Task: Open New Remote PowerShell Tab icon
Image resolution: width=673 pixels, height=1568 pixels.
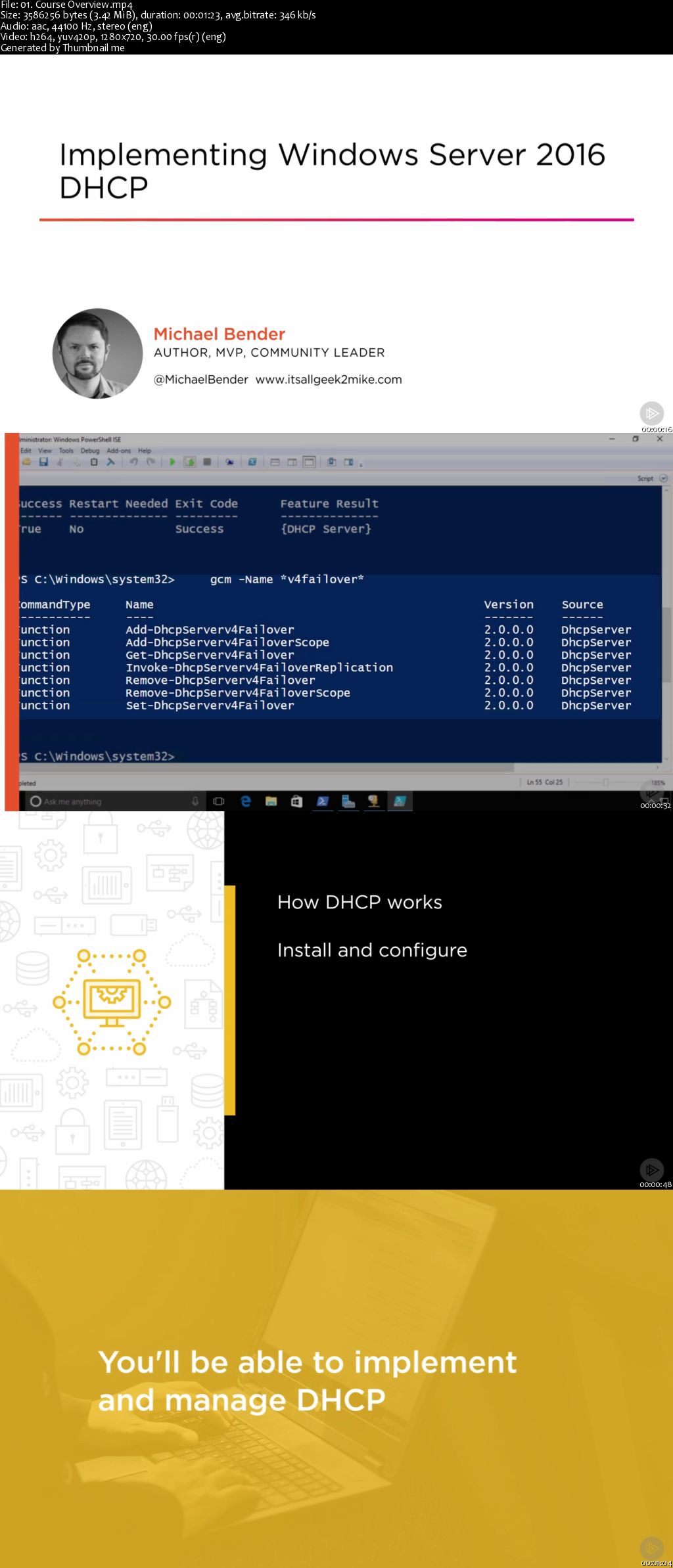Action: 229,462
